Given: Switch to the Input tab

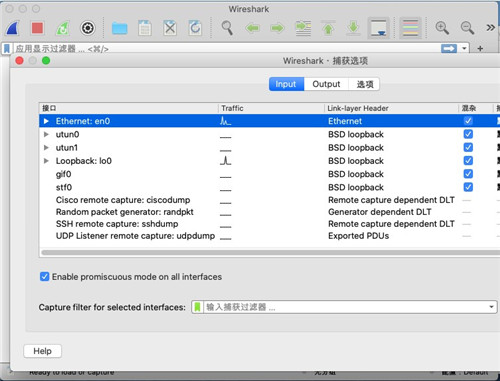Looking at the screenshot, I should tap(286, 84).
